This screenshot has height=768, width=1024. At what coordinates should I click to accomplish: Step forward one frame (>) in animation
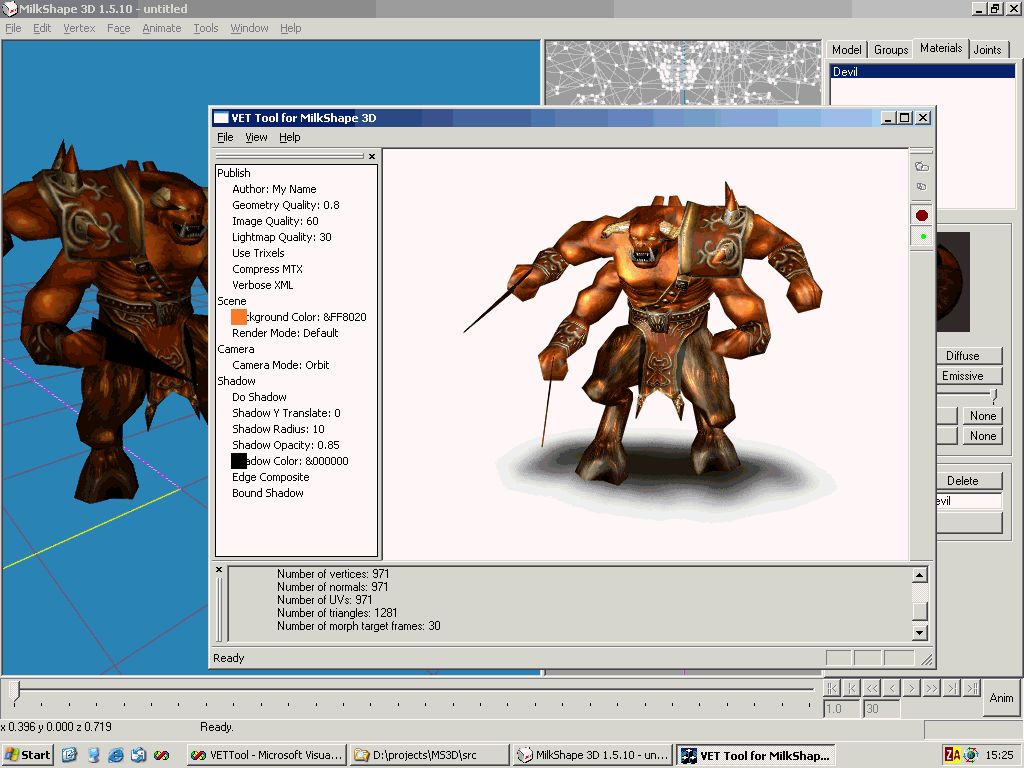click(x=912, y=688)
